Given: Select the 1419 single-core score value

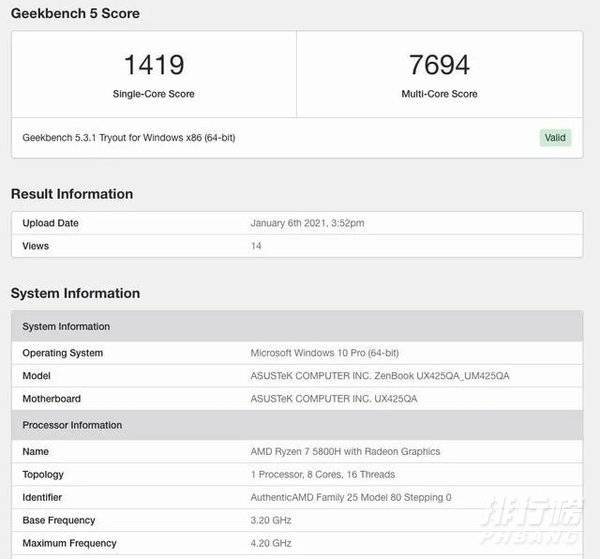Looking at the screenshot, I should (x=154, y=65).
